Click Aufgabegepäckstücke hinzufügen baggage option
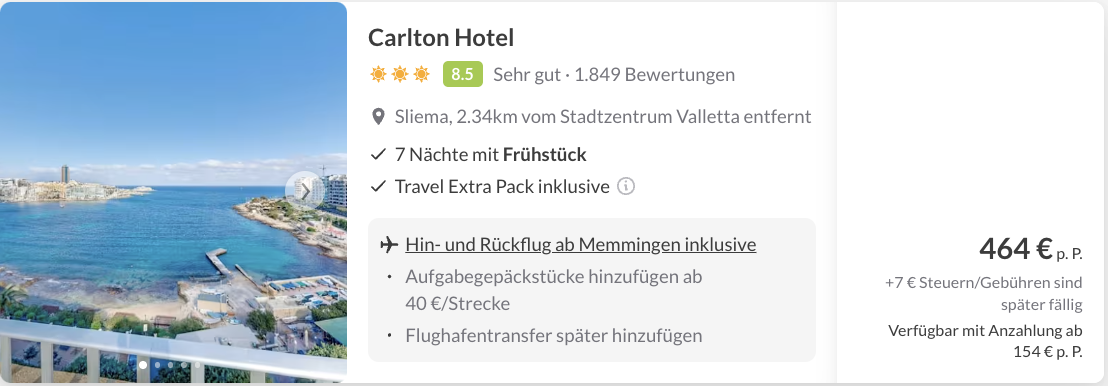1108x386 pixels. 554,290
